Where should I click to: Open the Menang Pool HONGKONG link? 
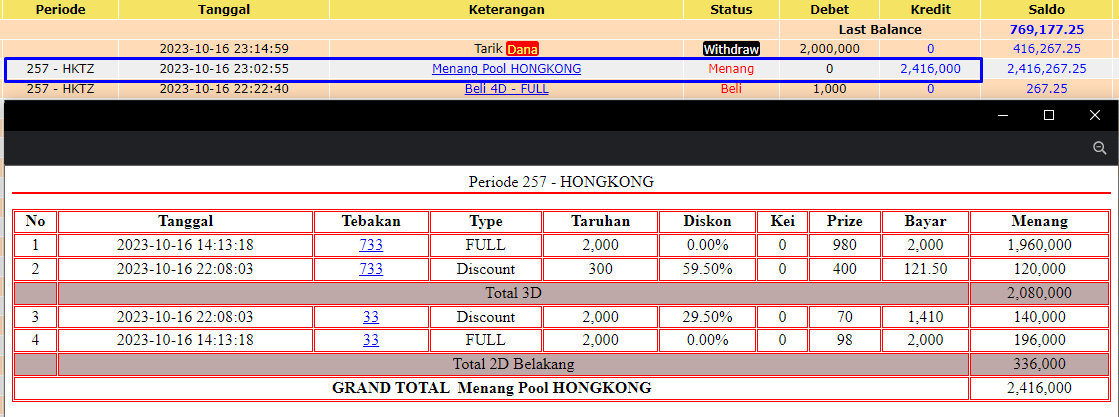pyautogui.click(x=507, y=69)
